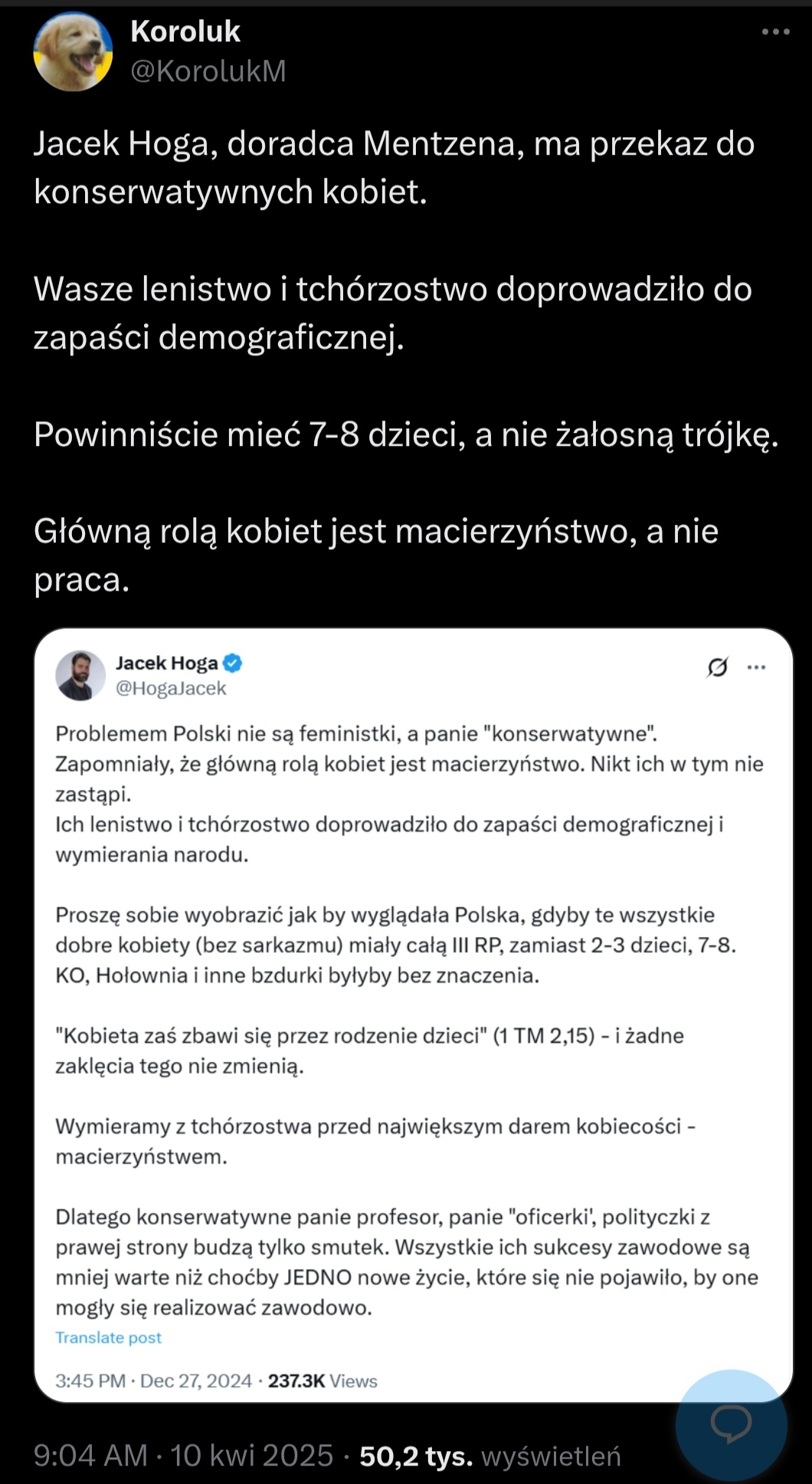Tap the 50,2 tys. wyświetleń counter

pos(489,1455)
